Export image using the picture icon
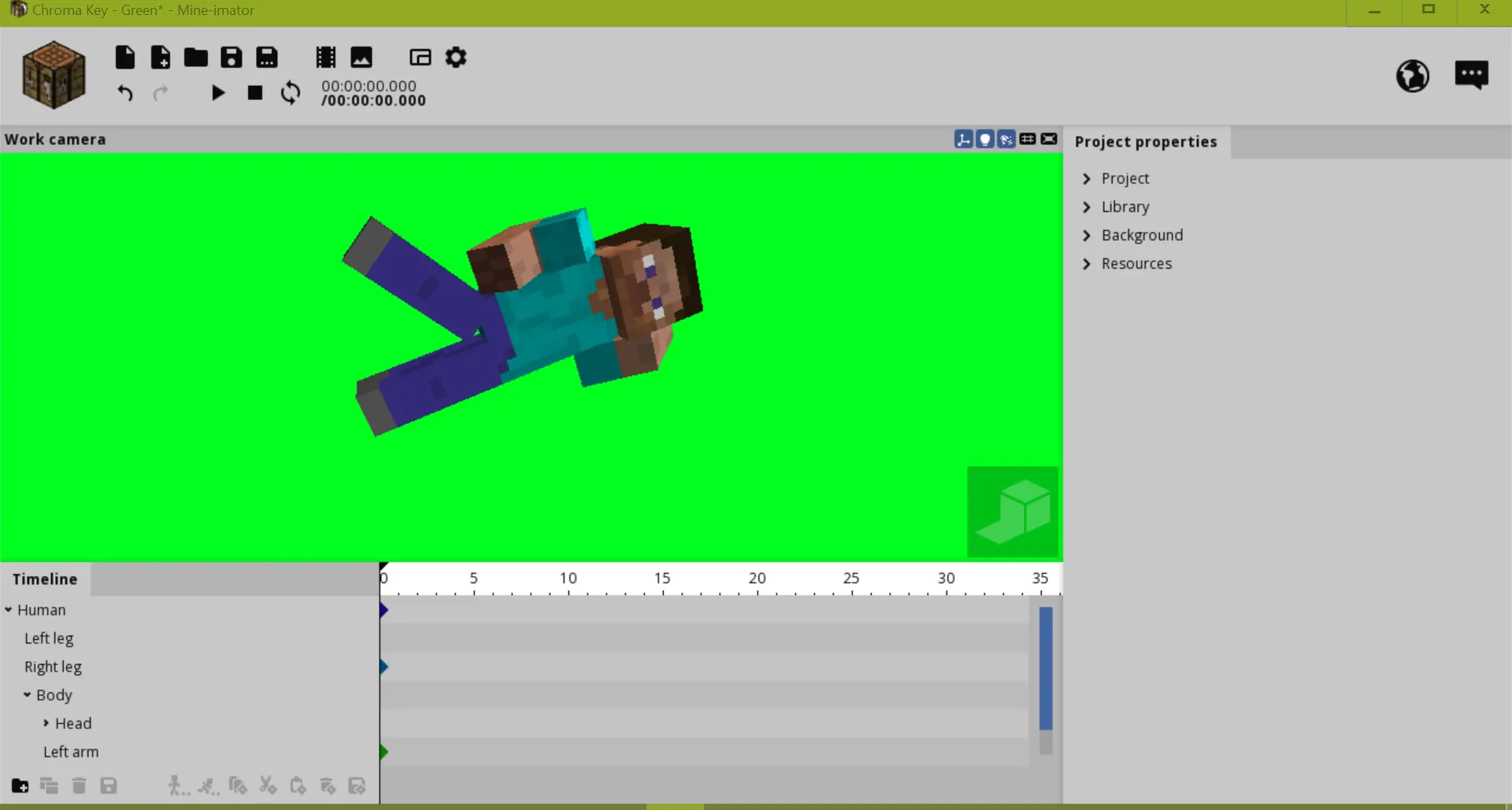The height and width of the screenshot is (810, 1512). tap(361, 57)
